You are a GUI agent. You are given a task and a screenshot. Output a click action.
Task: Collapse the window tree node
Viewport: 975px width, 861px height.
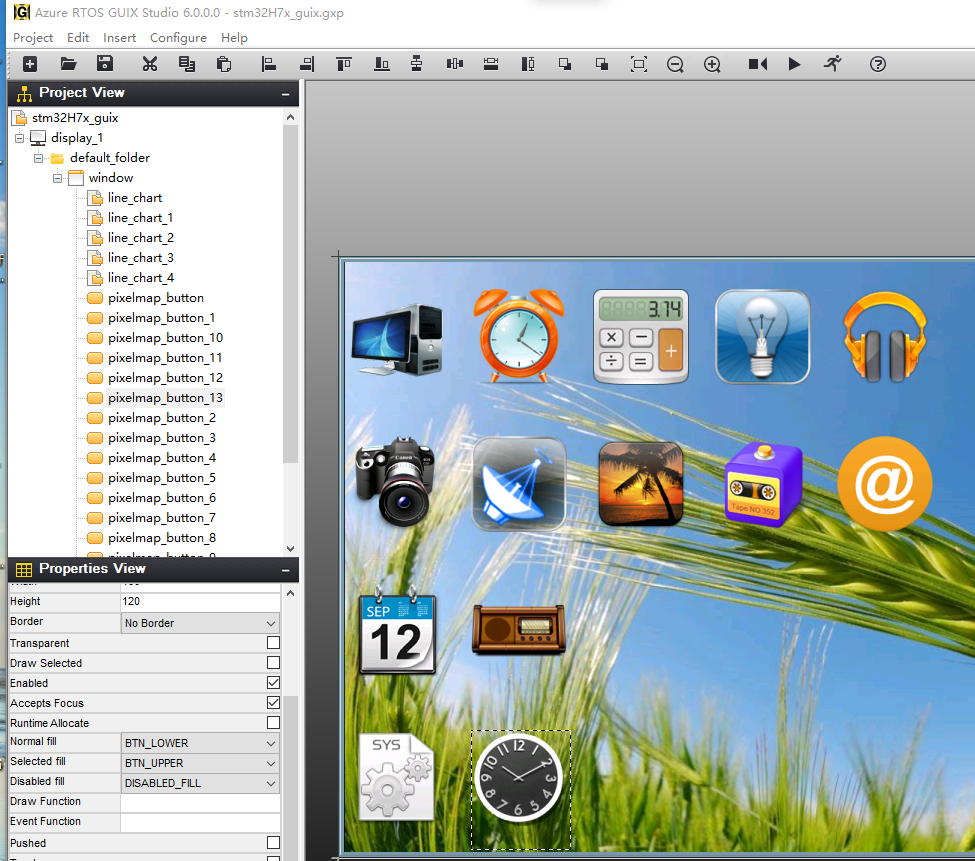tap(57, 178)
